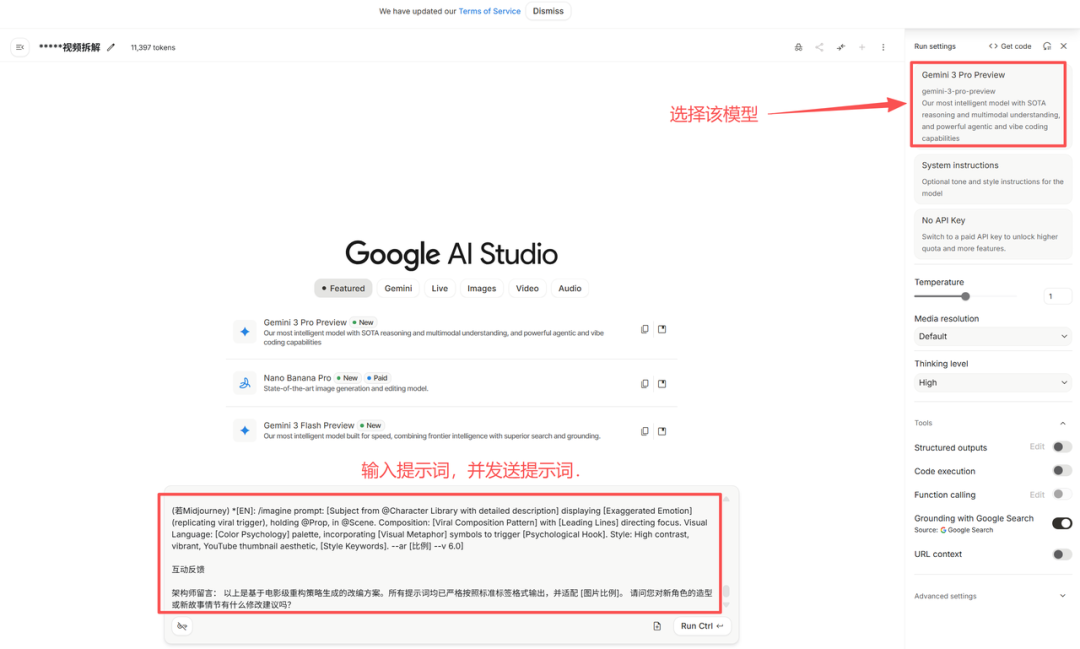Disable Grounding with Google Search

pos(1061,522)
